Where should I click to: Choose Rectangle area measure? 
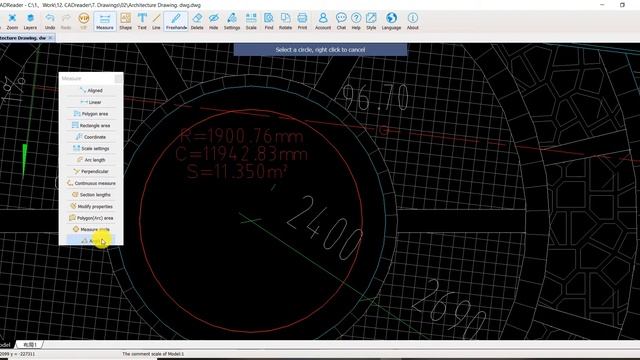(91, 125)
